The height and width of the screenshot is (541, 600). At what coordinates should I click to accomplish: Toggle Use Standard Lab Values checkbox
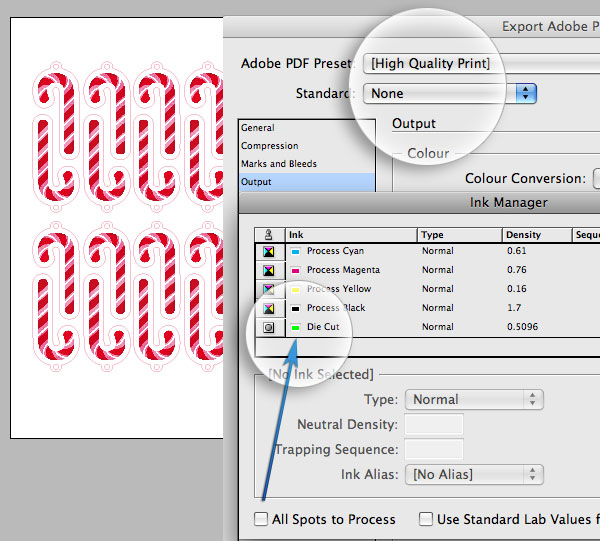[426, 519]
